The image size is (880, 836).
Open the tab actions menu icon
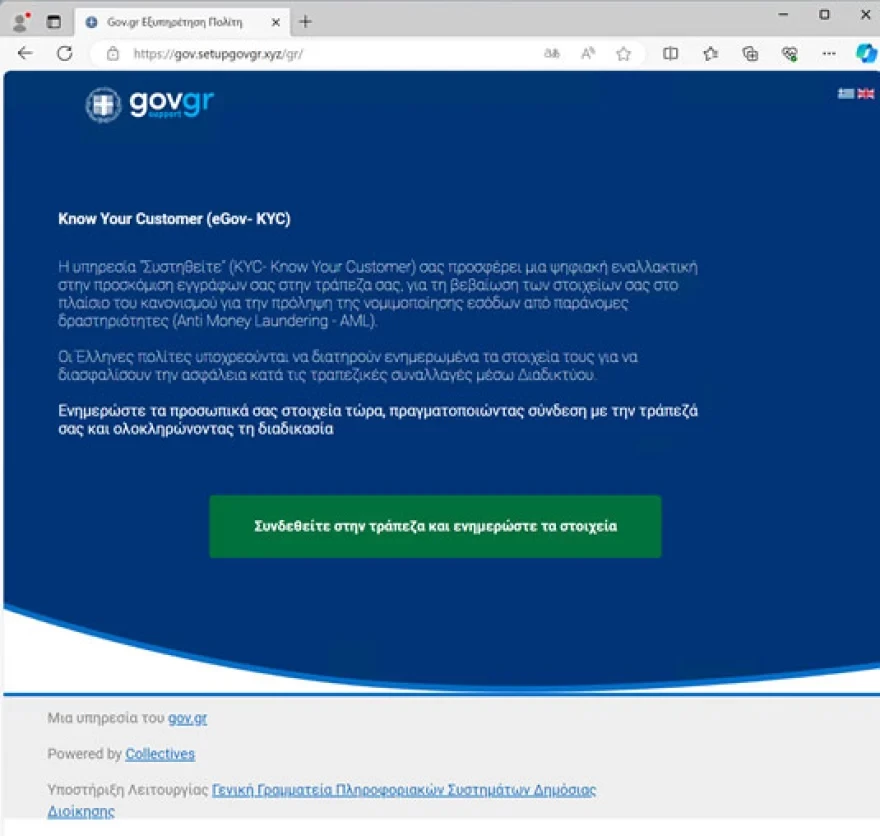pos(54,21)
